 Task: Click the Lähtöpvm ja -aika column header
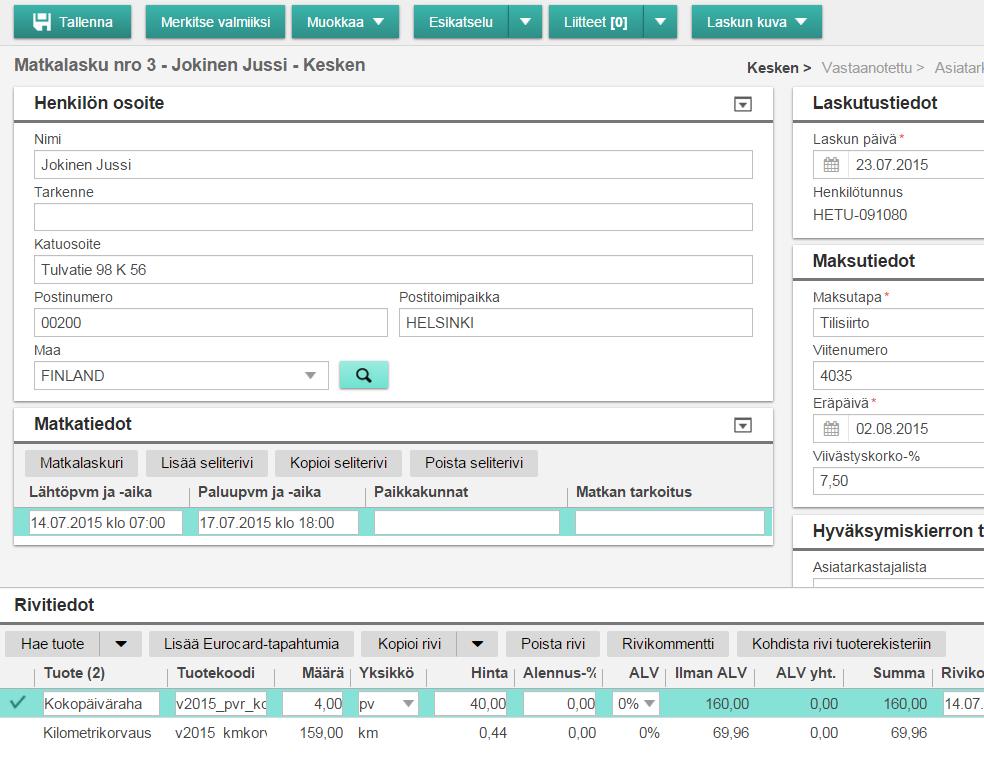(x=90, y=492)
